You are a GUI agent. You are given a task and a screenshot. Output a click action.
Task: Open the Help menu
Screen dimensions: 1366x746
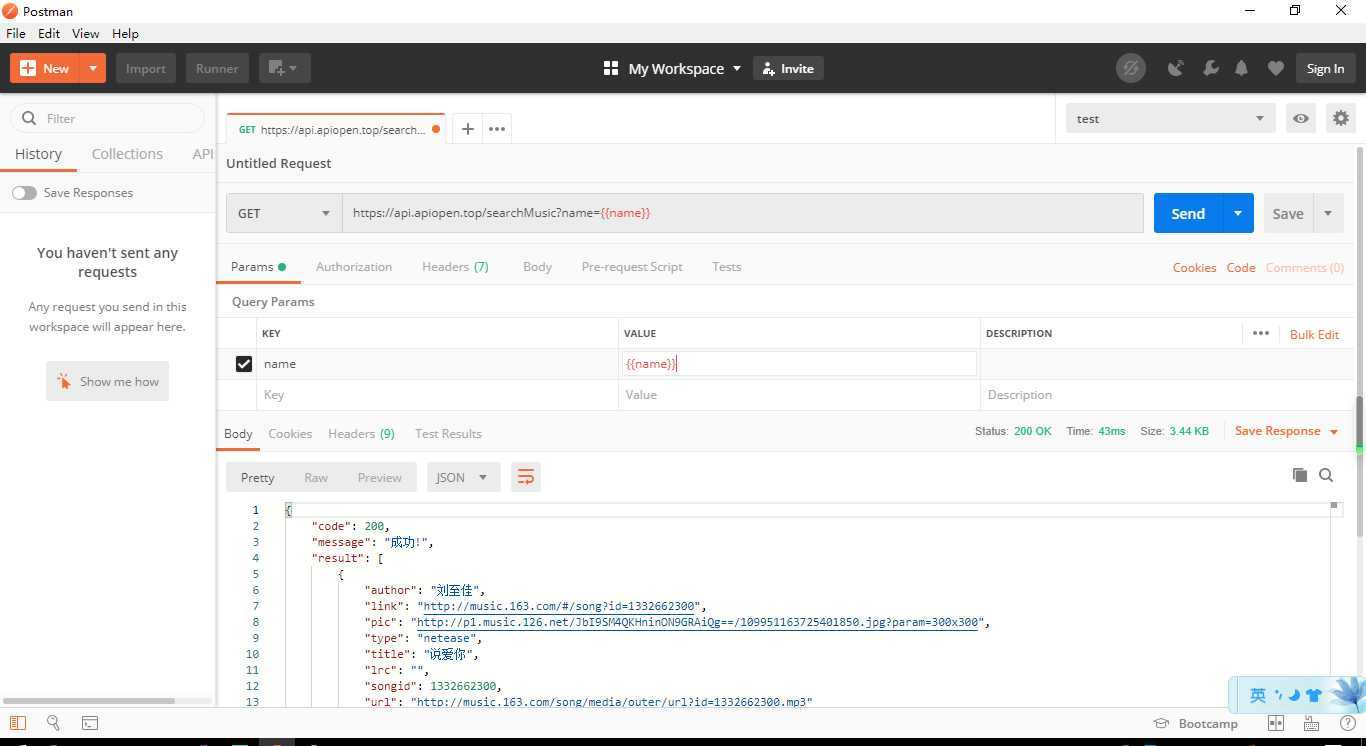pos(125,33)
